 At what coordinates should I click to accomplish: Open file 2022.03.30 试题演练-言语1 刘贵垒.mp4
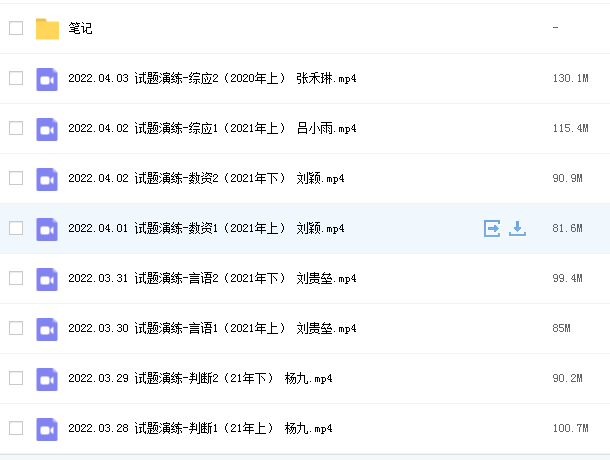pos(212,328)
